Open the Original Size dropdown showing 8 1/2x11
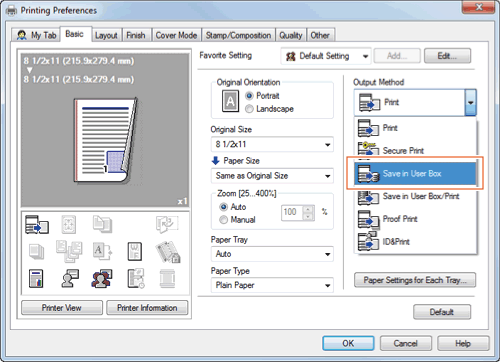 pyautogui.click(x=272, y=144)
